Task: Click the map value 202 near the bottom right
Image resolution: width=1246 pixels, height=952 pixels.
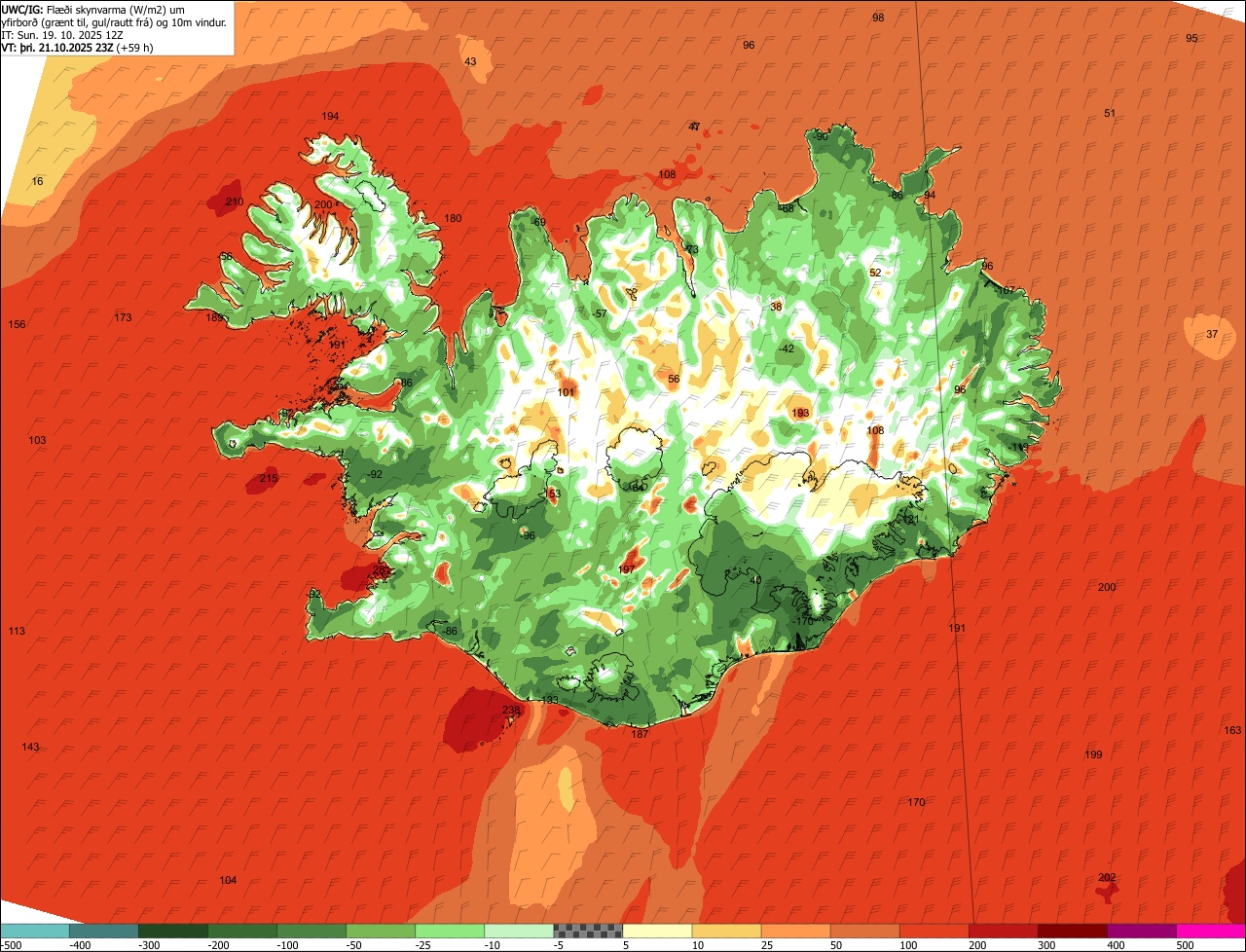Action: tap(1107, 877)
